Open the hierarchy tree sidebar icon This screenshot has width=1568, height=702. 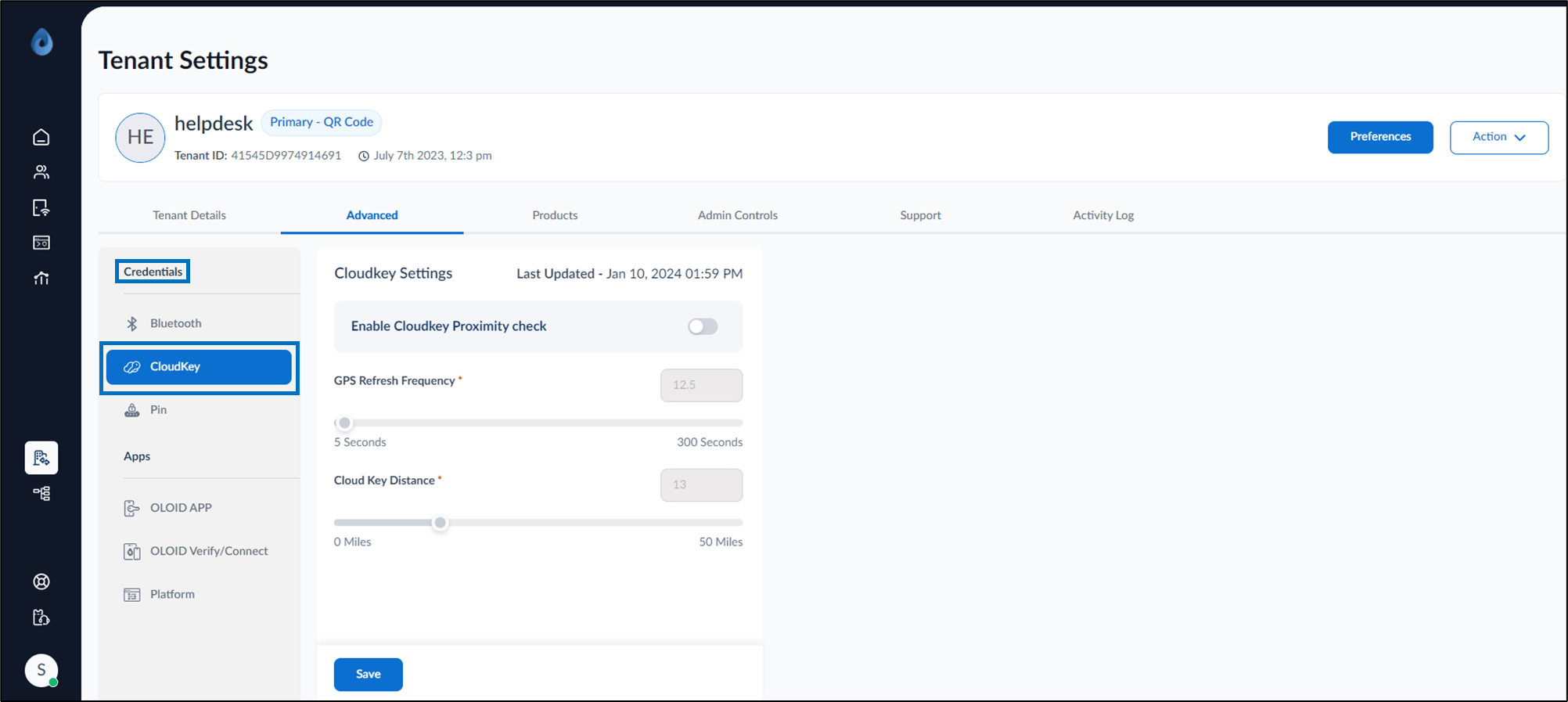point(41,493)
